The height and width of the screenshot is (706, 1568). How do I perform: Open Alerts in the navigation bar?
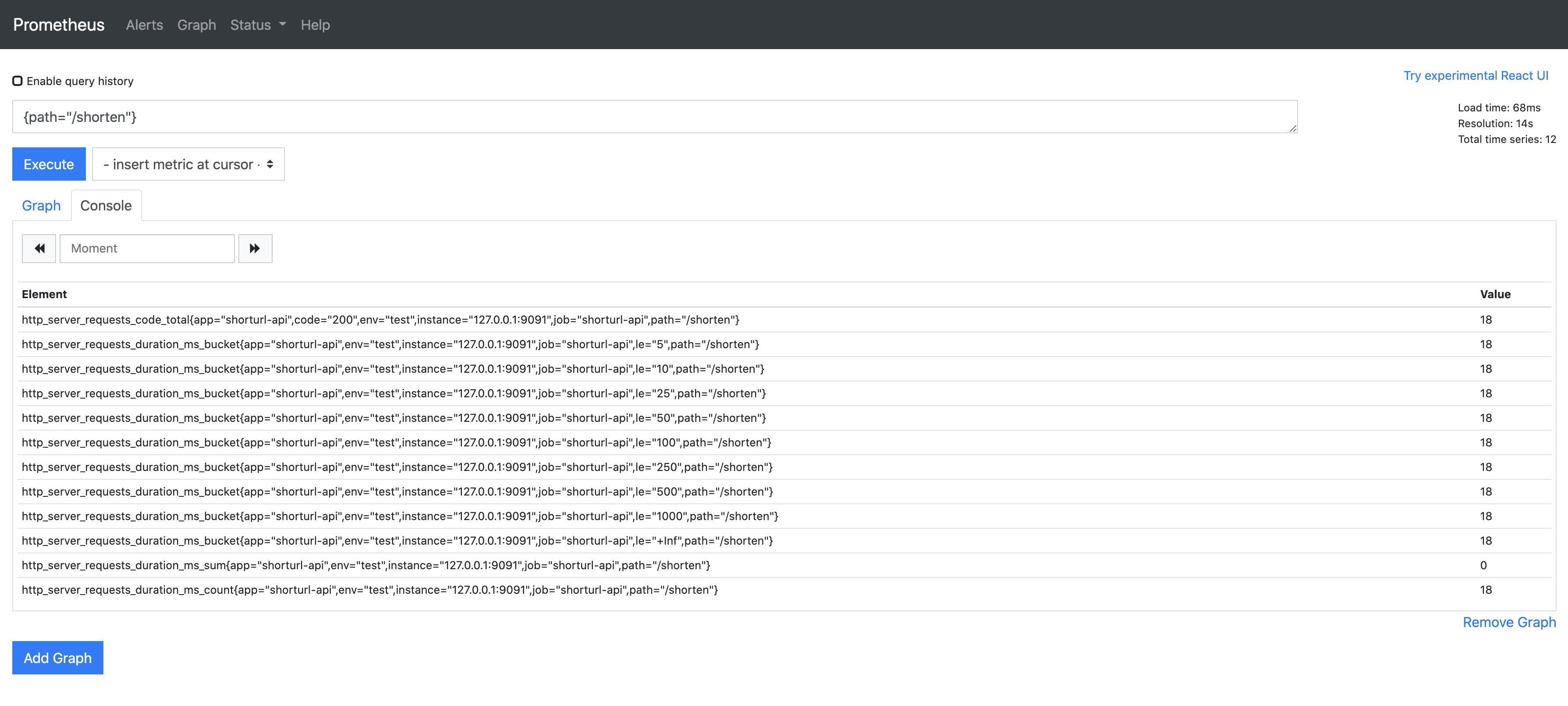pos(144,25)
